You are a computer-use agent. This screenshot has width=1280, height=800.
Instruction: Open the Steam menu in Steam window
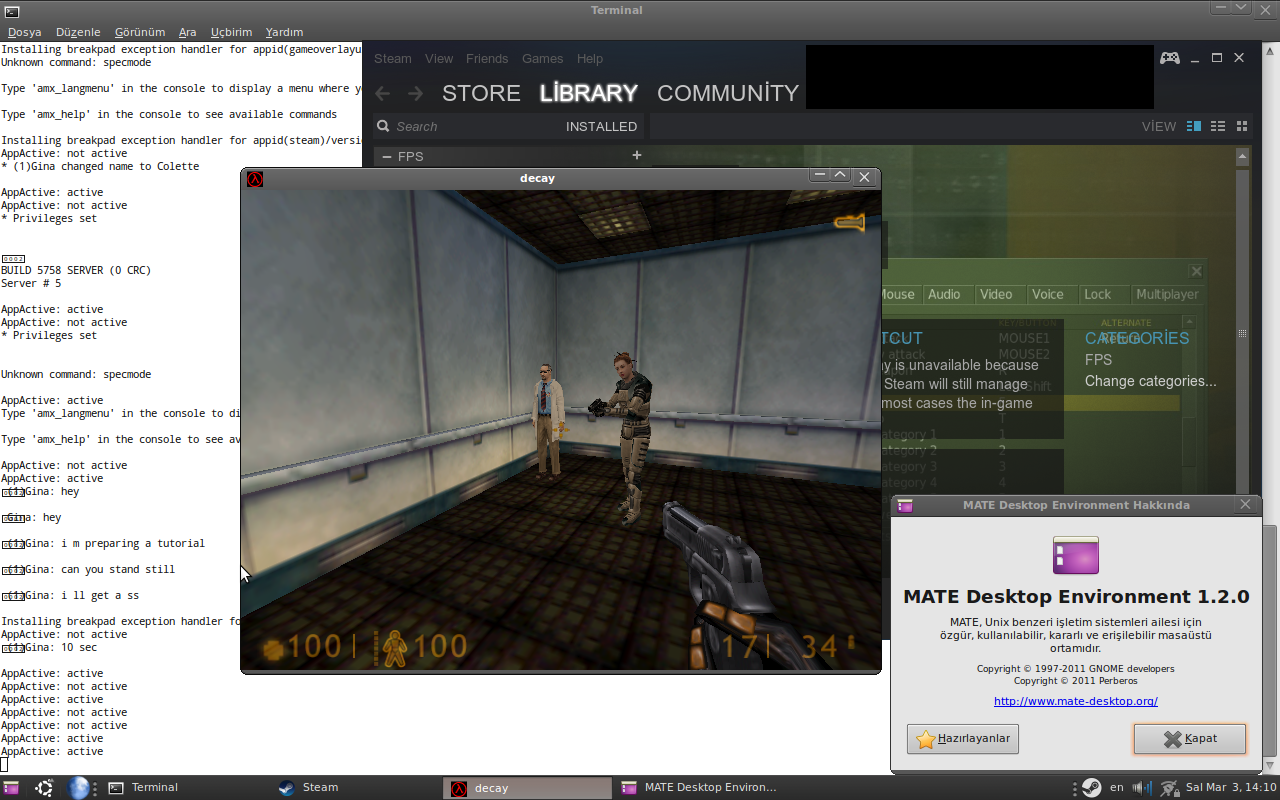click(392, 59)
